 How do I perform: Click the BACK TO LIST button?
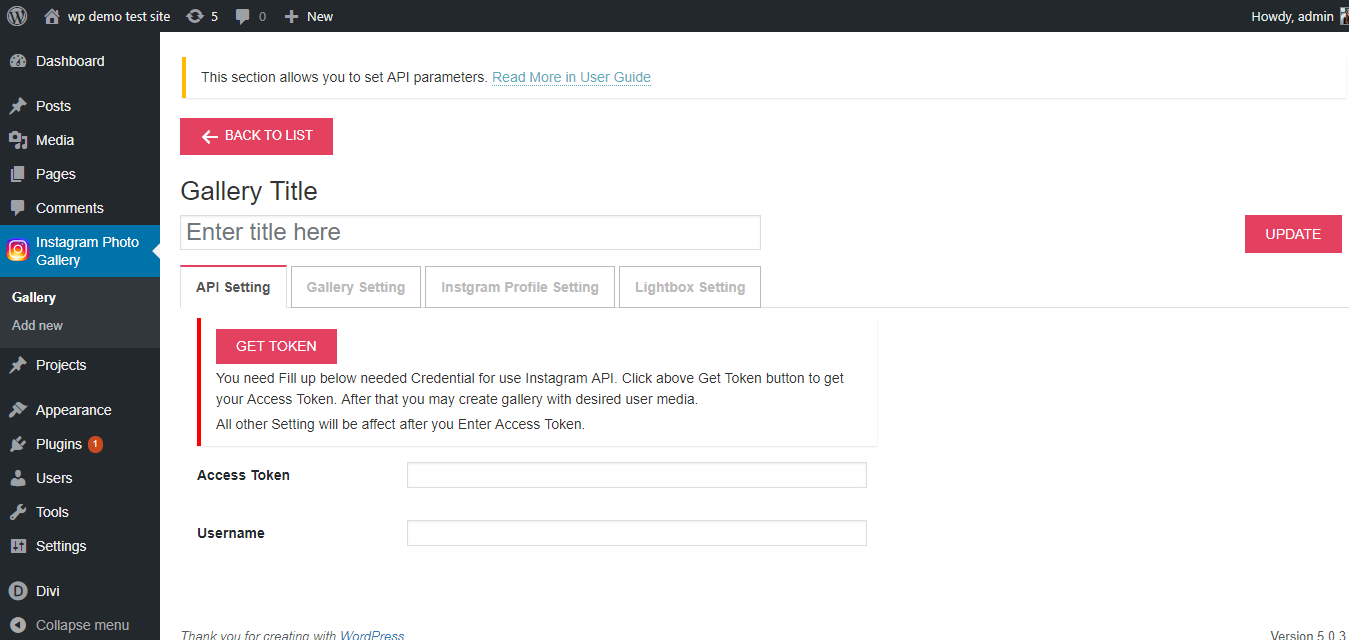(x=256, y=136)
